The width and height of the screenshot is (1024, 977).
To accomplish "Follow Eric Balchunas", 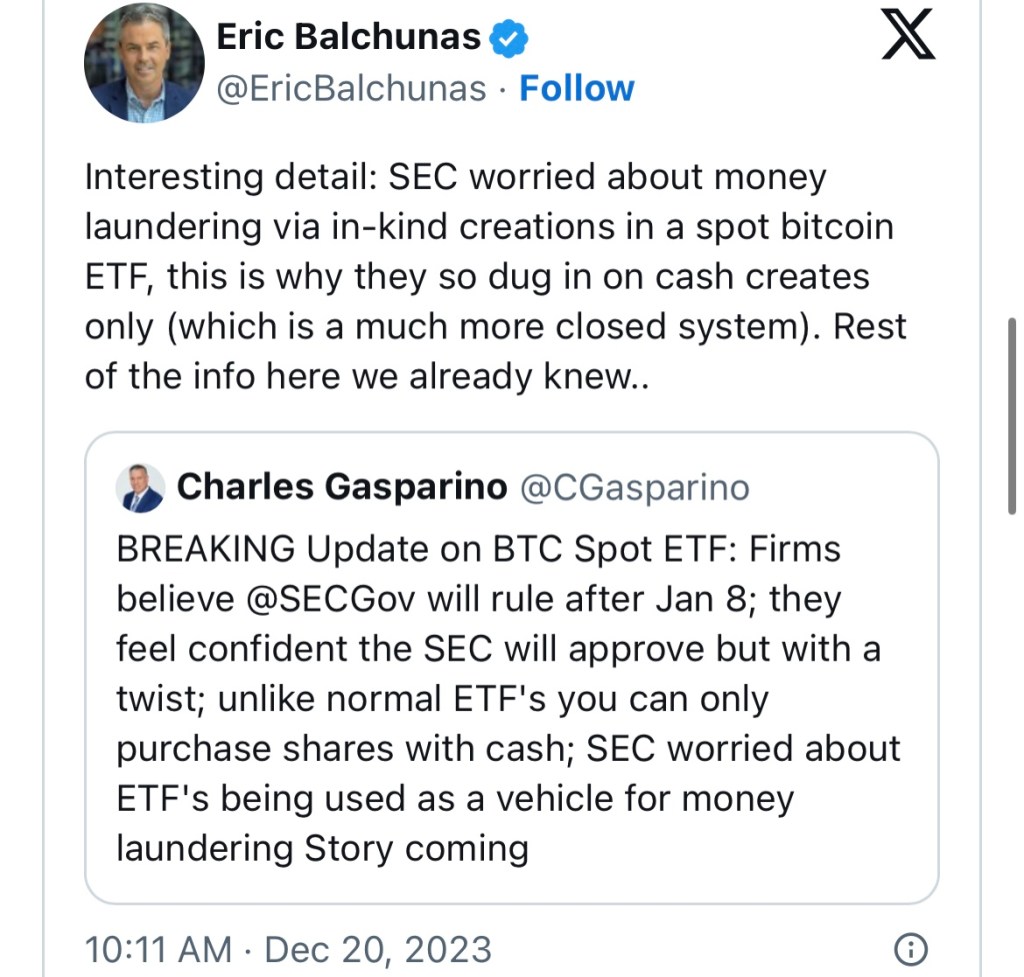I will [576, 88].
